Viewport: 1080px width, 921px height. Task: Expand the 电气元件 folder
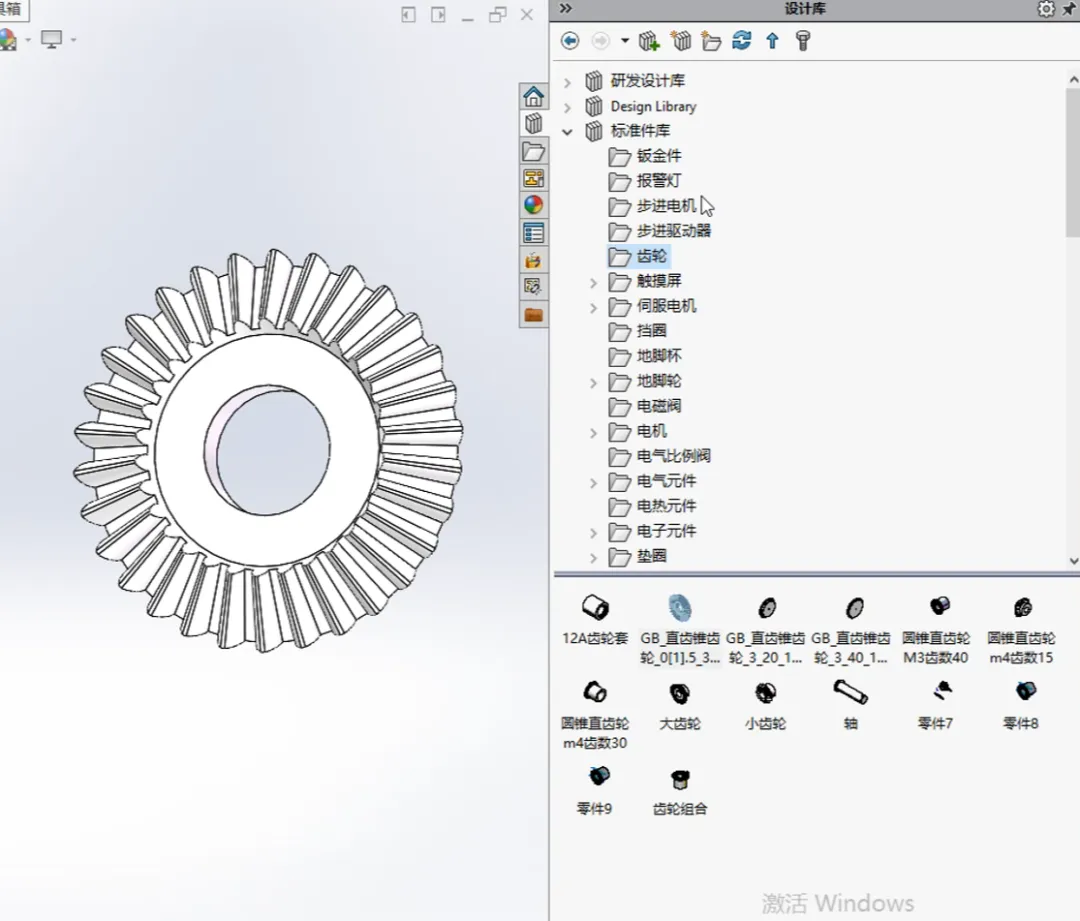click(x=593, y=483)
